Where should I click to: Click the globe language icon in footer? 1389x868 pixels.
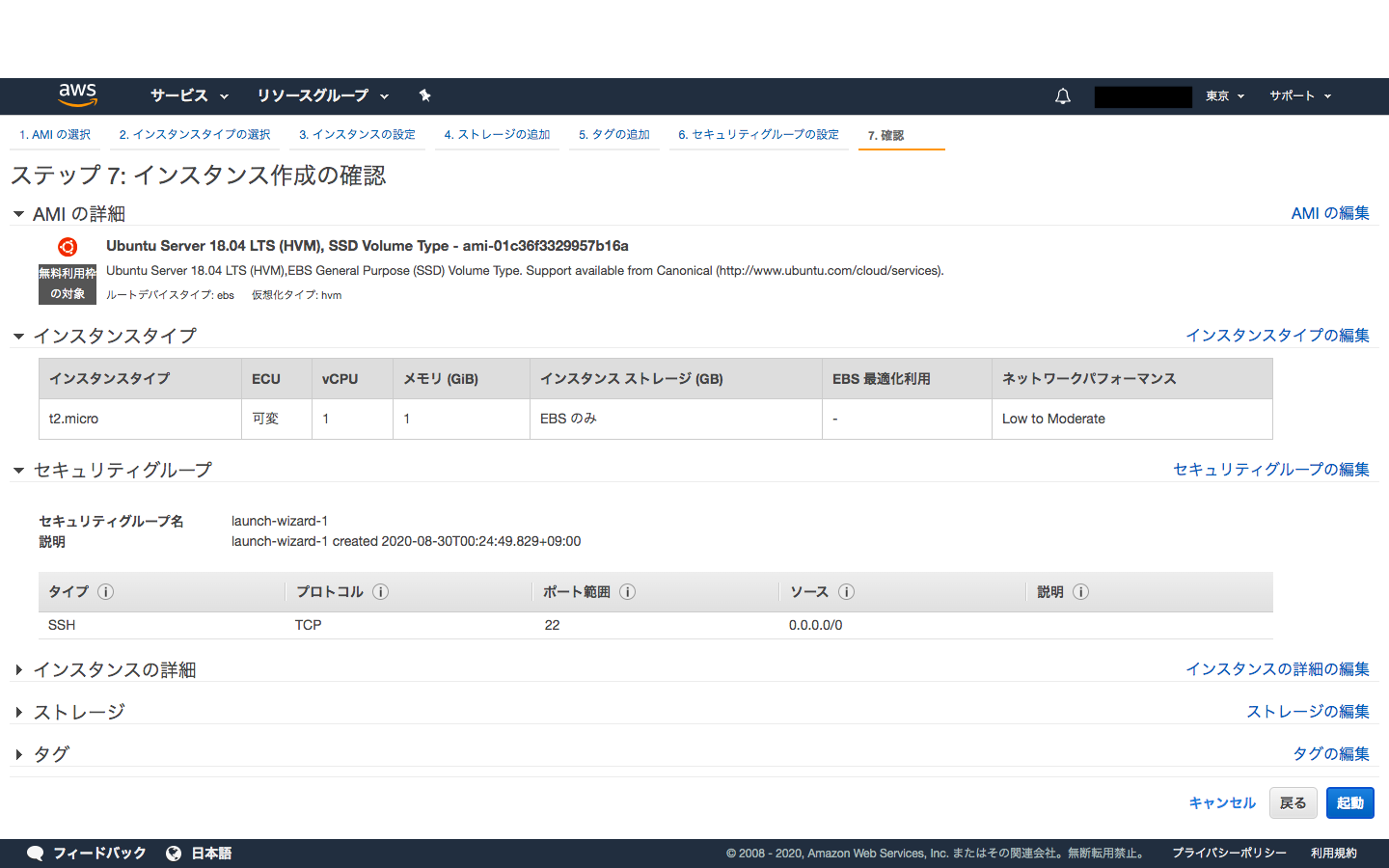coord(174,854)
